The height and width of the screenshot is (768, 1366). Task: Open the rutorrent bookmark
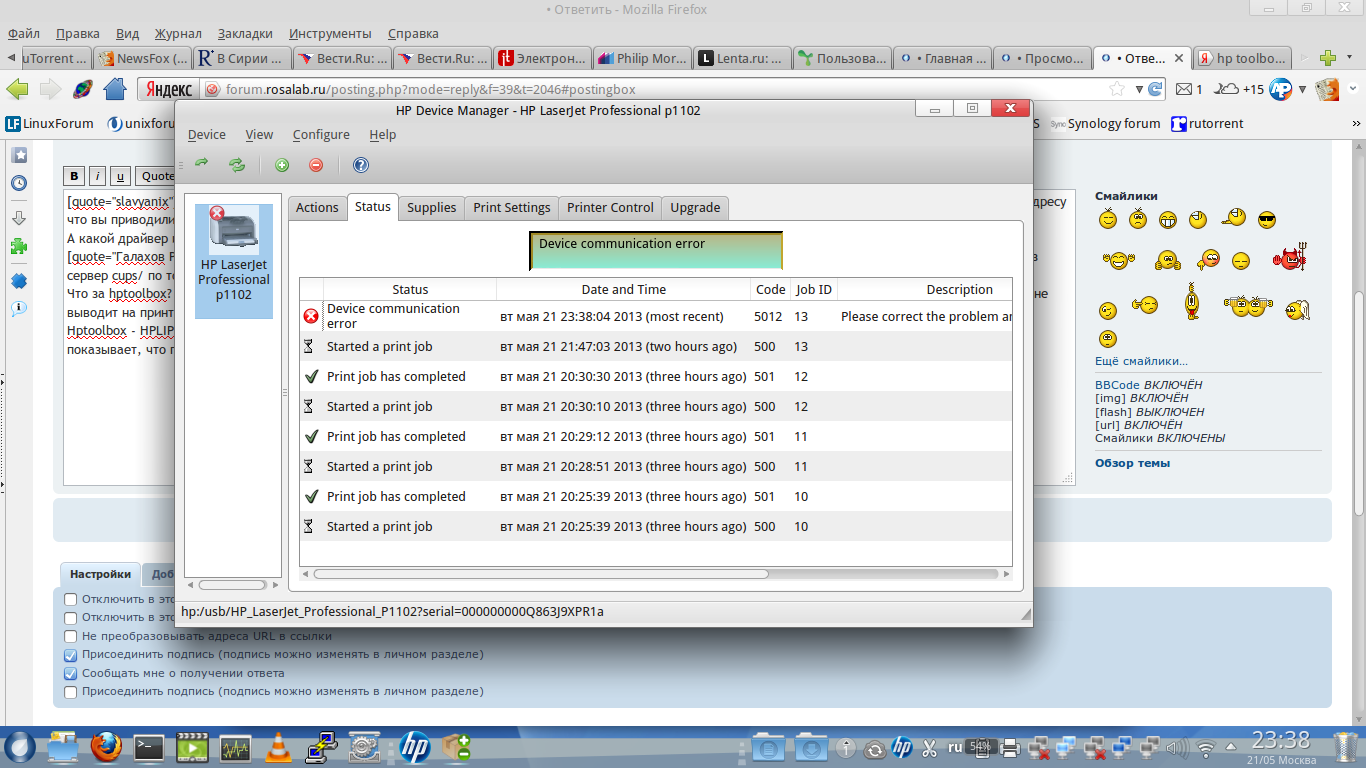[1207, 124]
